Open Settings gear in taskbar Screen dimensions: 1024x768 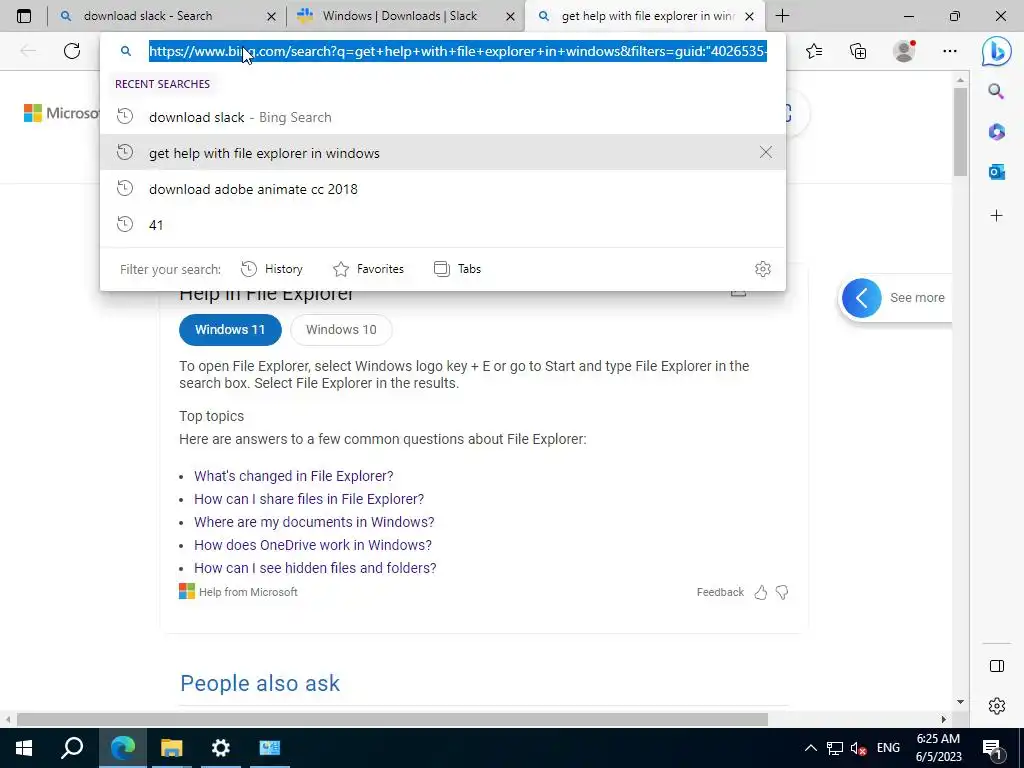pos(221,748)
